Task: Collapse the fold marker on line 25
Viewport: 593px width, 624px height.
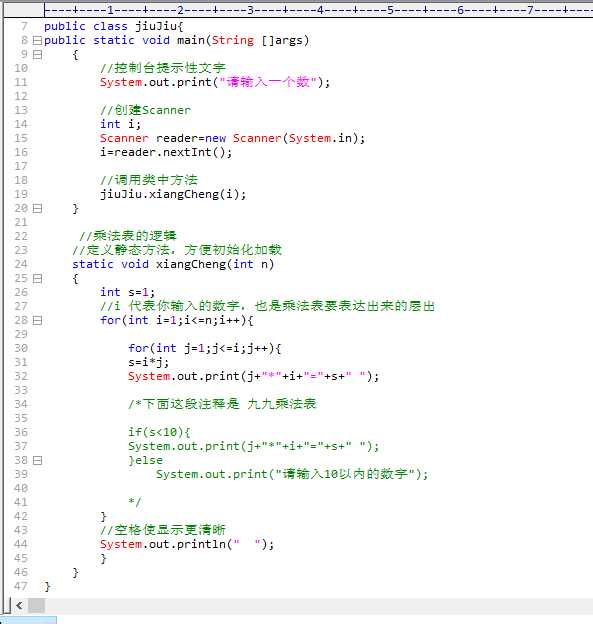Action: (x=37, y=278)
